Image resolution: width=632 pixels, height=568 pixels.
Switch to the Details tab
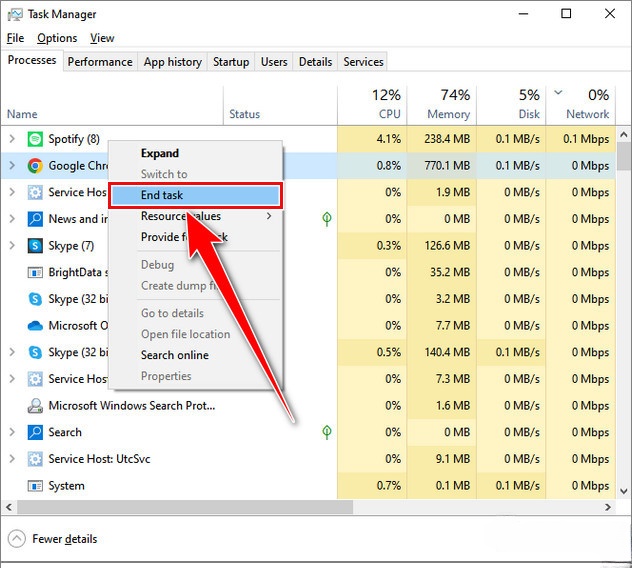click(315, 62)
